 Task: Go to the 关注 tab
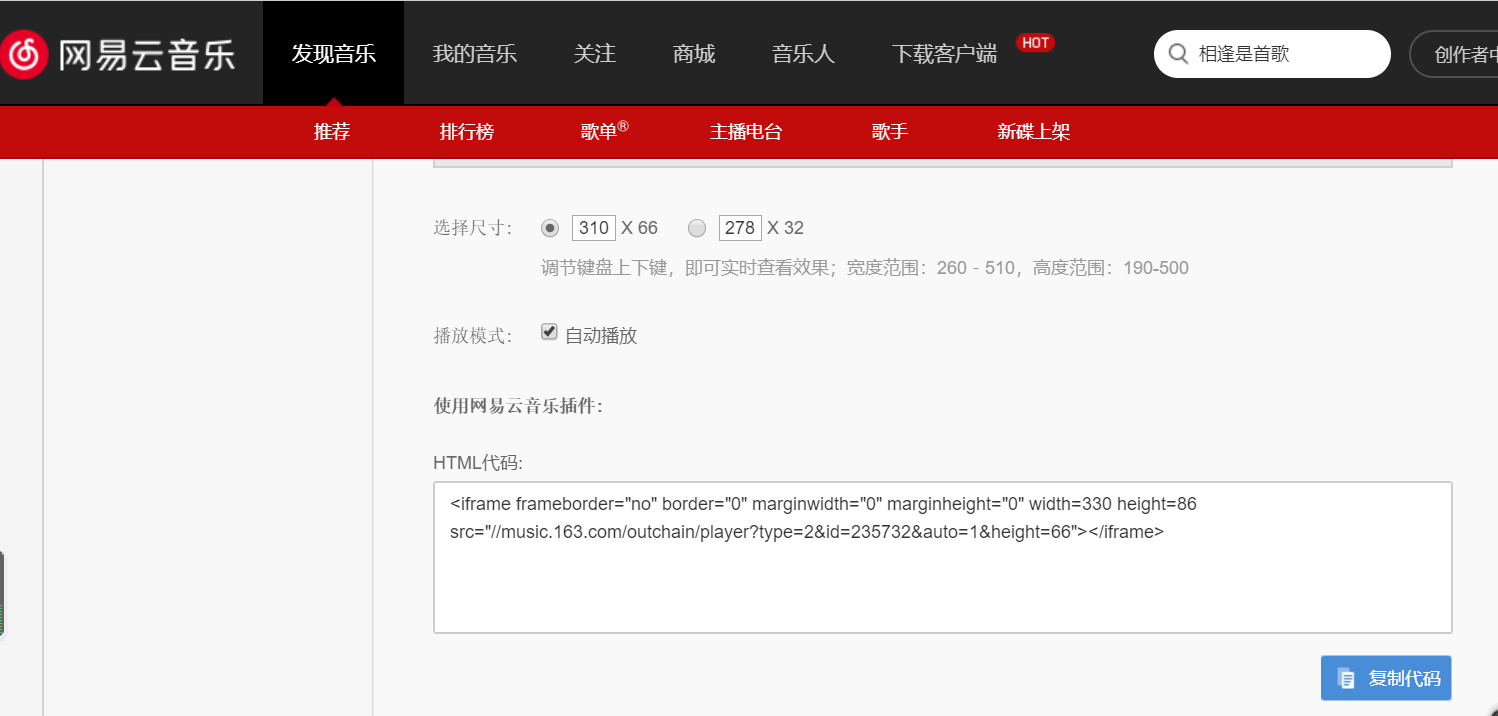595,53
